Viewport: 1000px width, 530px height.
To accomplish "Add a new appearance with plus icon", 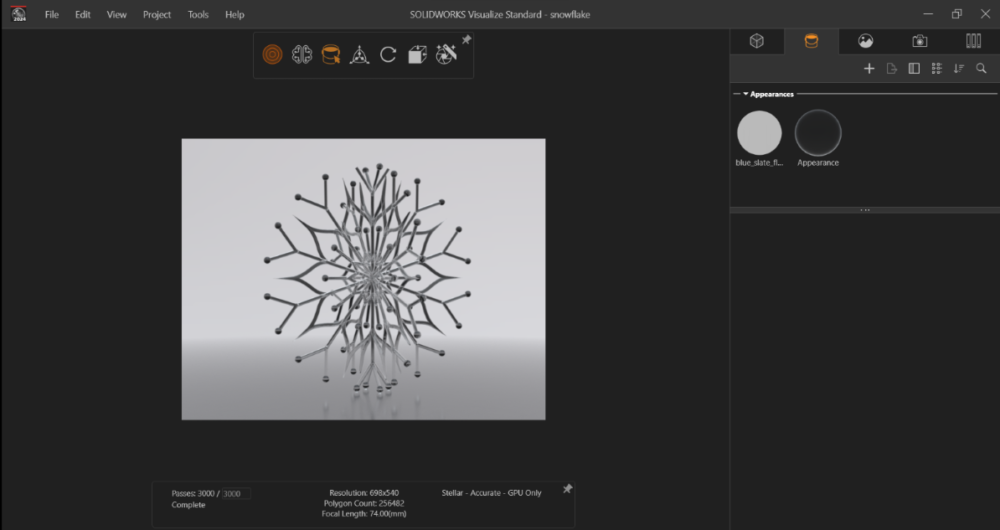I will click(x=869, y=68).
